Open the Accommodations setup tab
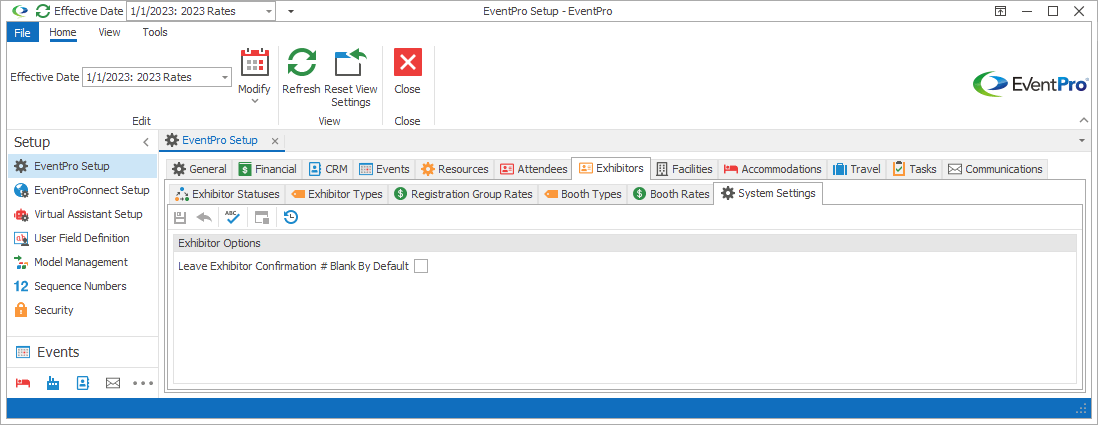This screenshot has width=1098, height=425. 772,169
